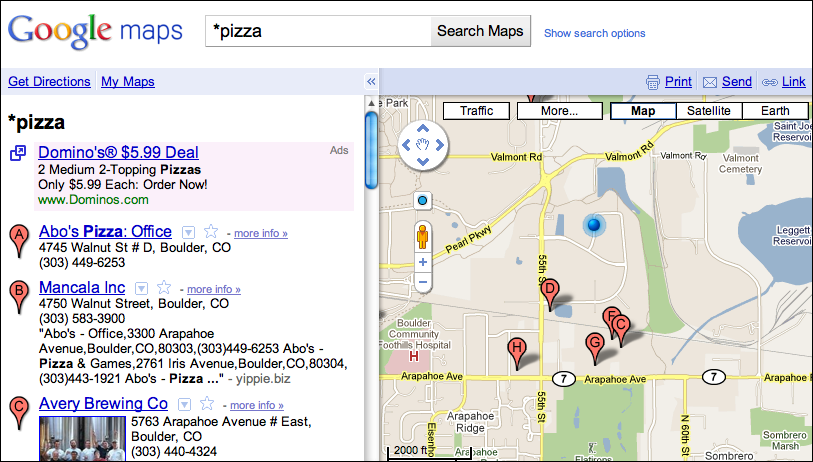Screen dimensions: 813x462
Task: Open the Link text link
Action: coord(794,81)
